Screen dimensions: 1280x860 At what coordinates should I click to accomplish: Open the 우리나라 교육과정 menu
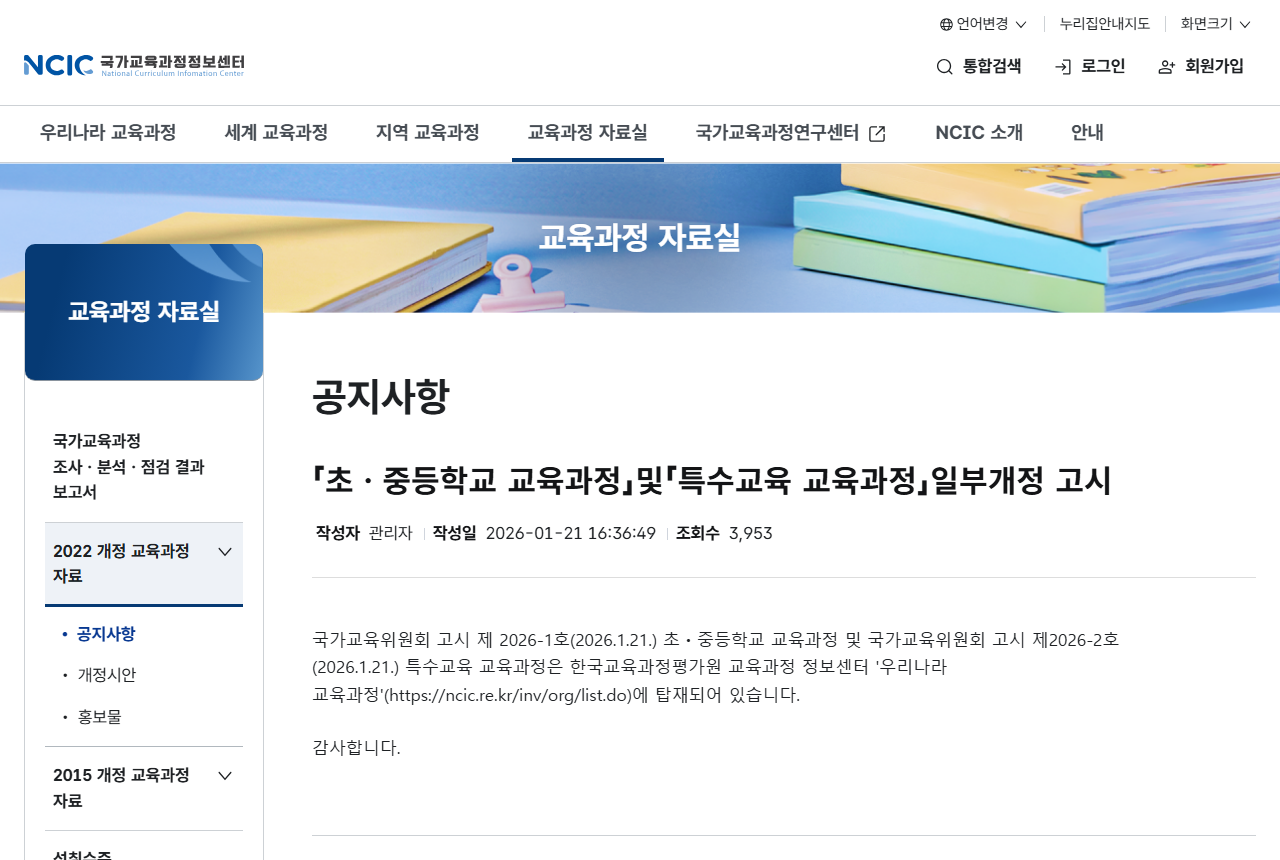[108, 133]
